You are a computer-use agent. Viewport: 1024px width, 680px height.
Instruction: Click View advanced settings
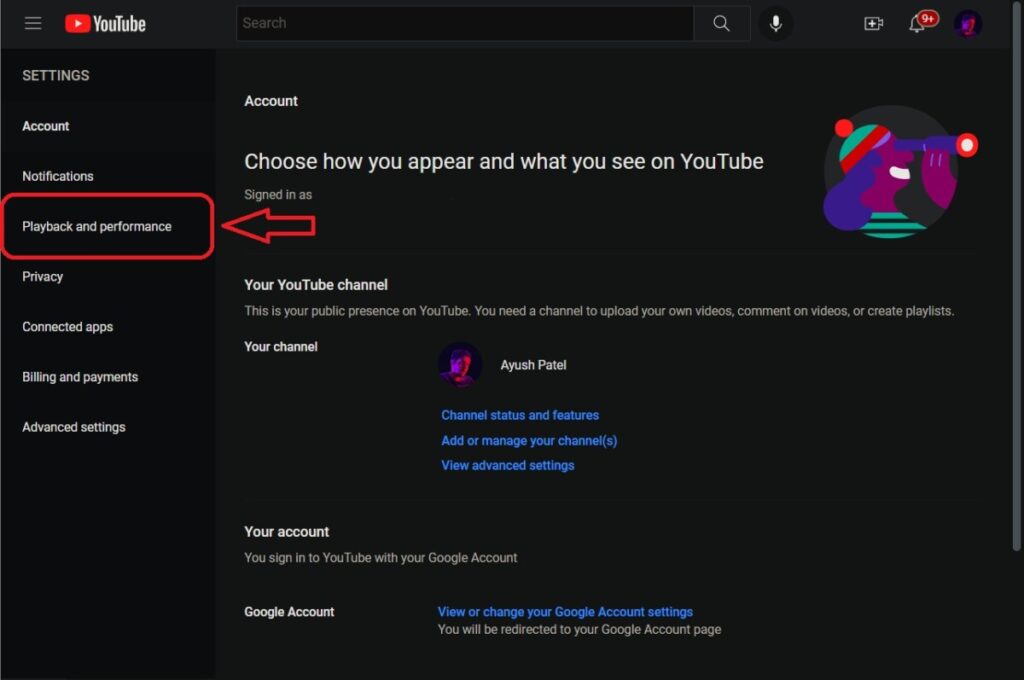pyautogui.click(x=507, y=465)
